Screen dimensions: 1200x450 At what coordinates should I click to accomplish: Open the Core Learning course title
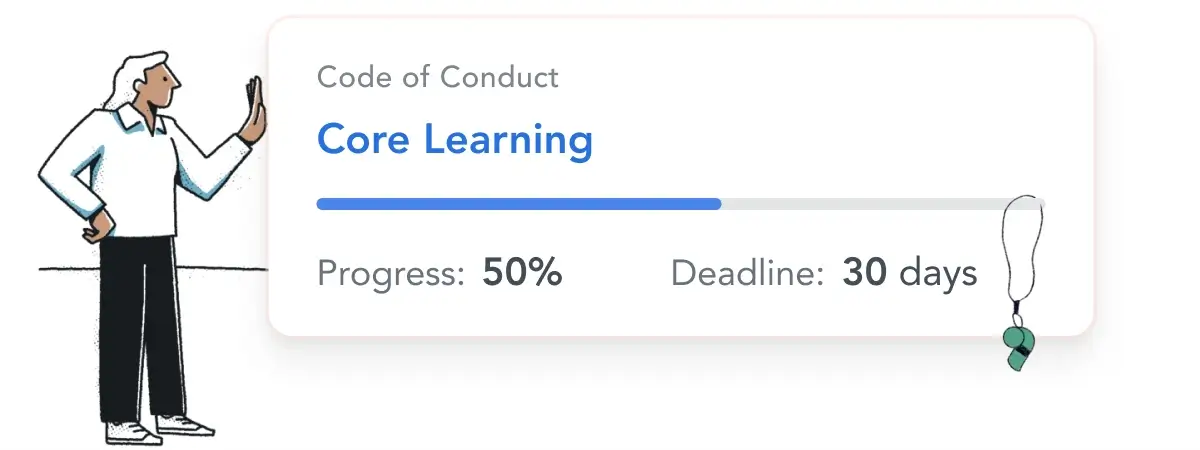coord(455,140)
